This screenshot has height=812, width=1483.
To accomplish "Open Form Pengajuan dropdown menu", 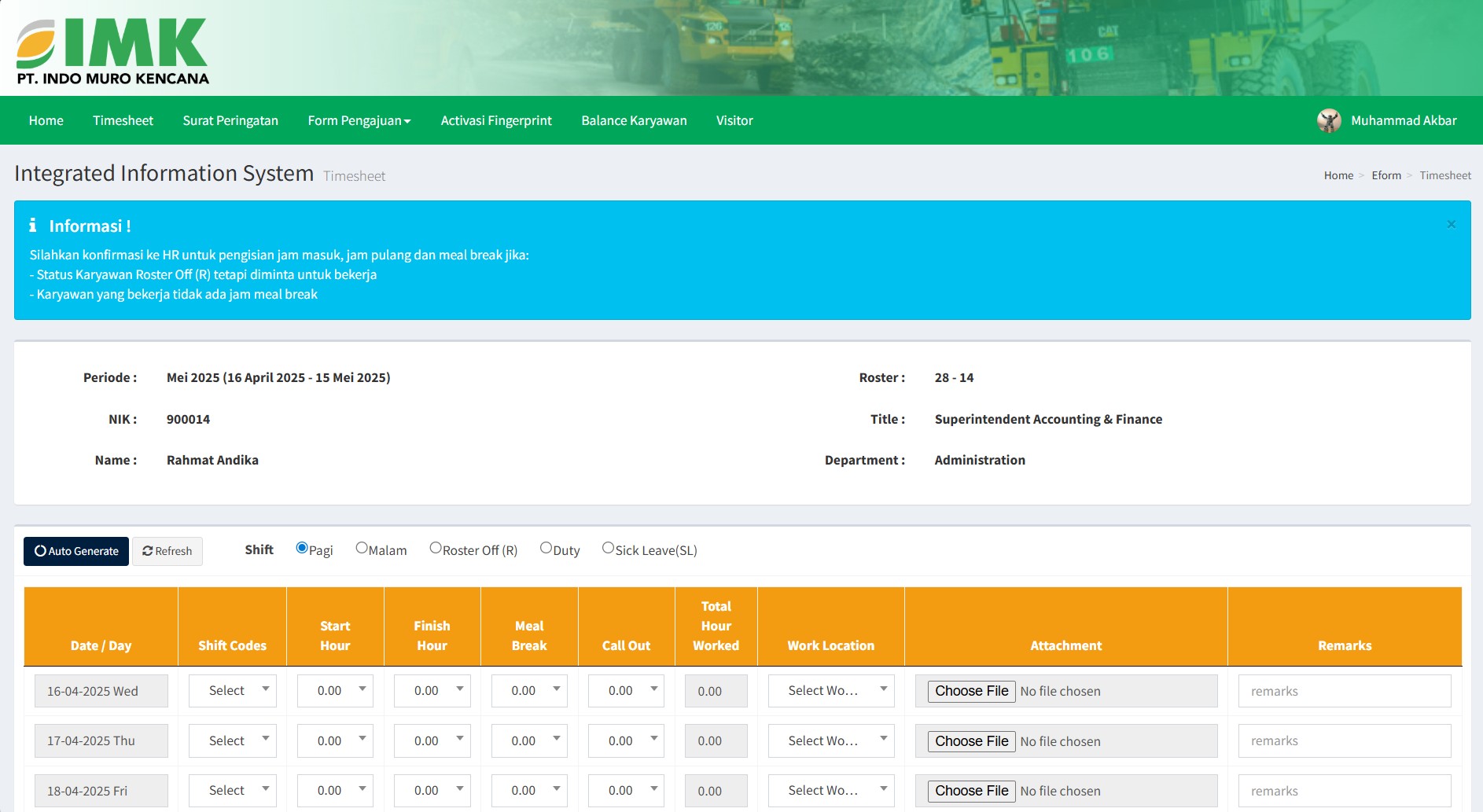I will tap(359, 120).
